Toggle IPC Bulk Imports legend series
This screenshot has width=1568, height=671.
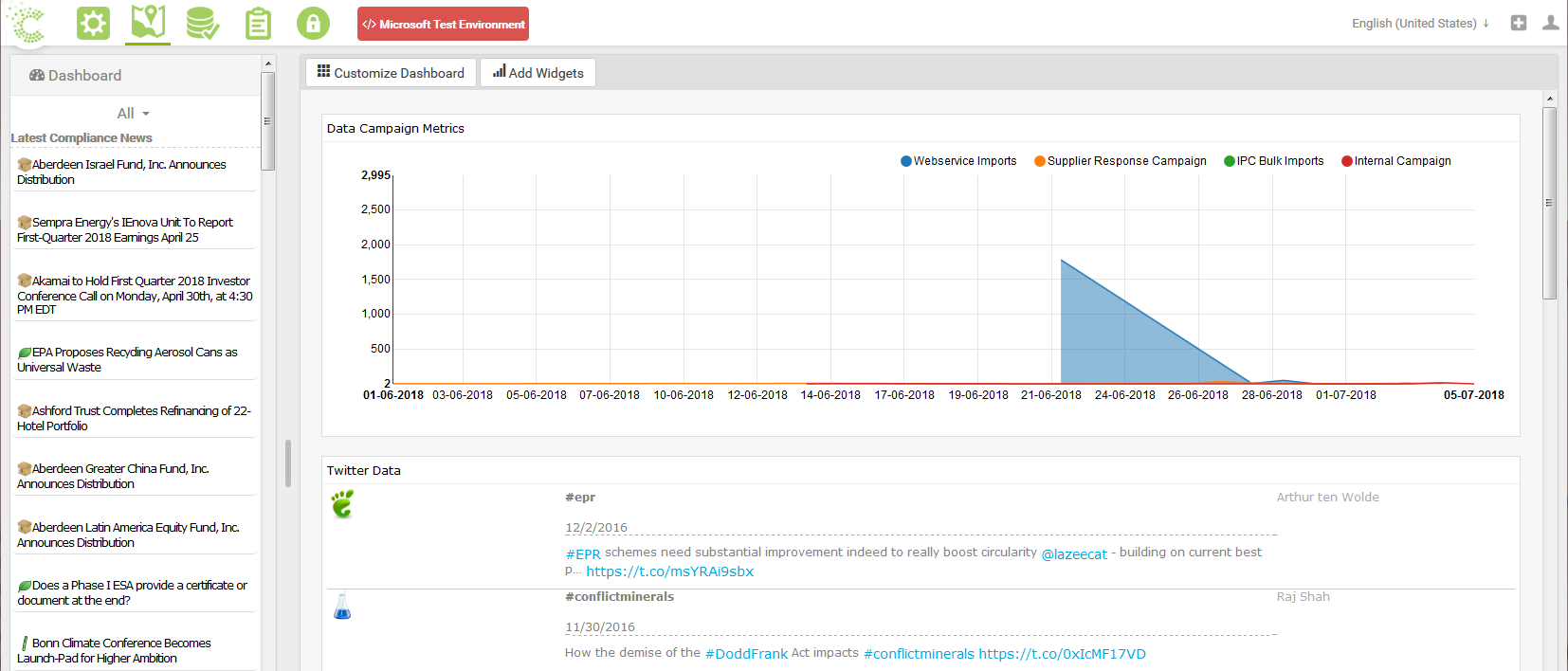[x=1273, y=161]
